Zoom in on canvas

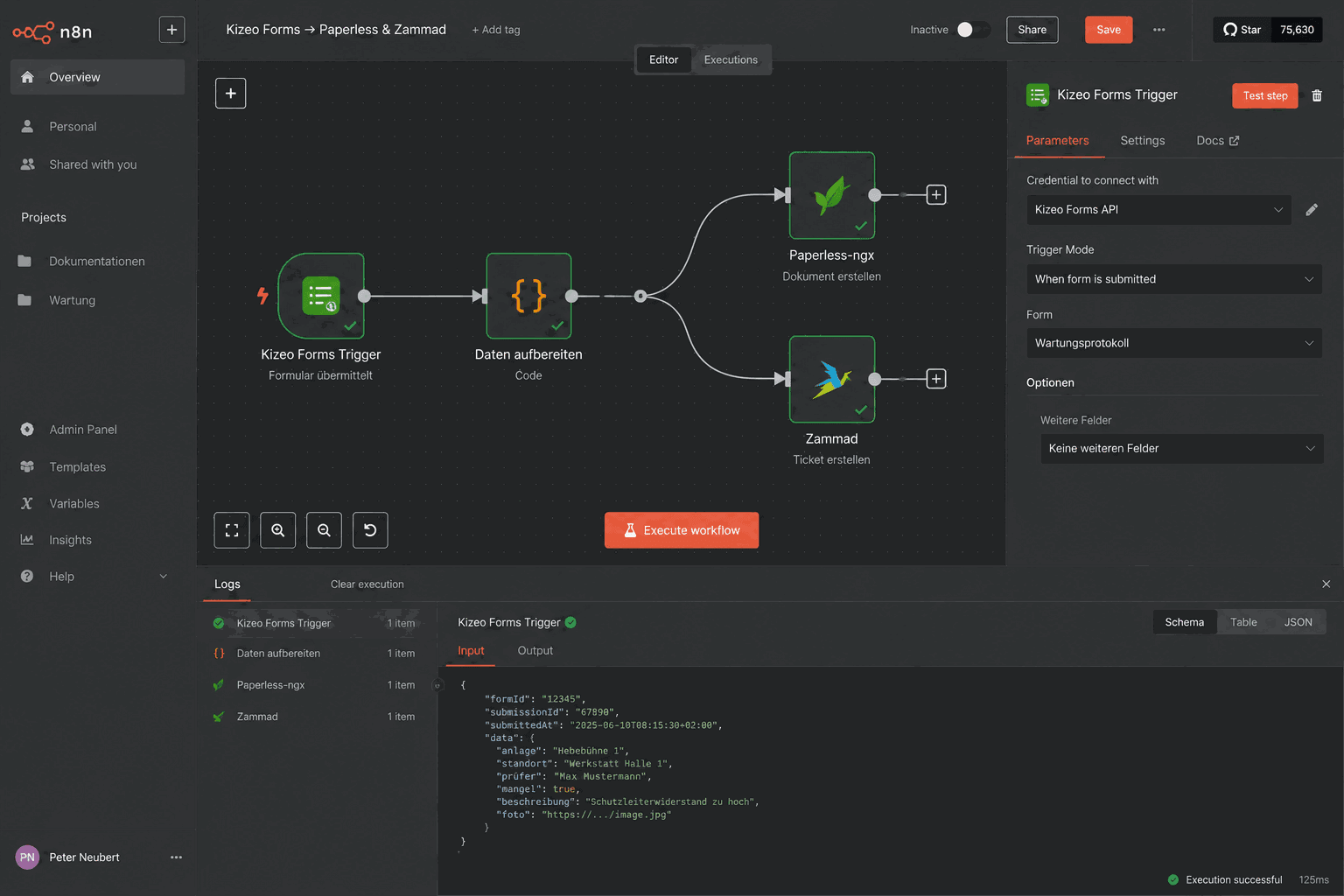(x=278, y=530)
